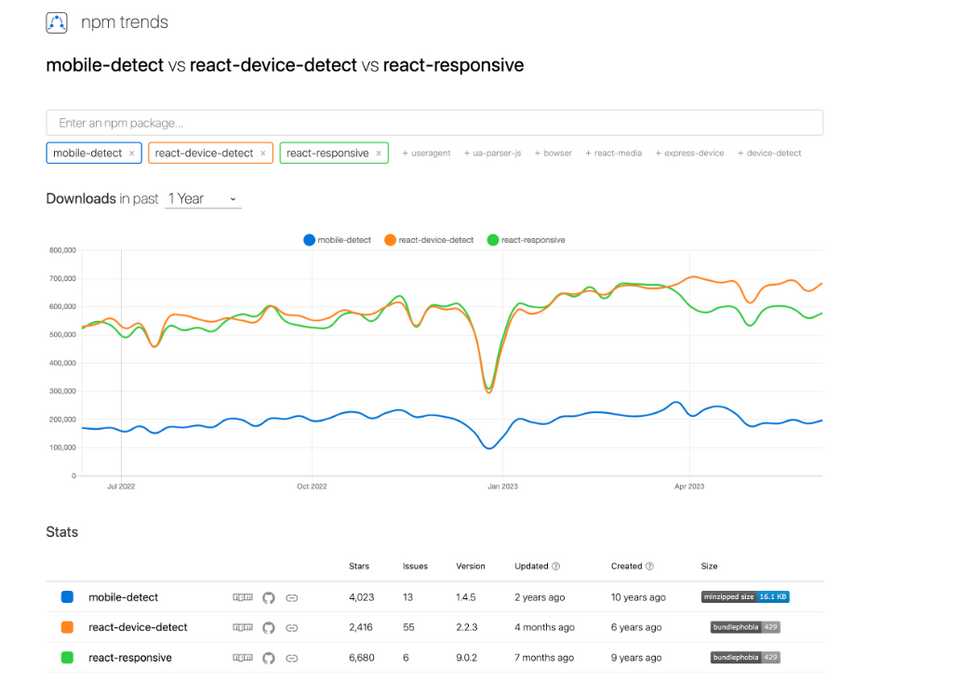Screen dimensions: 960x696
Task: Click the 6,680 stars value
Action: 361,658
